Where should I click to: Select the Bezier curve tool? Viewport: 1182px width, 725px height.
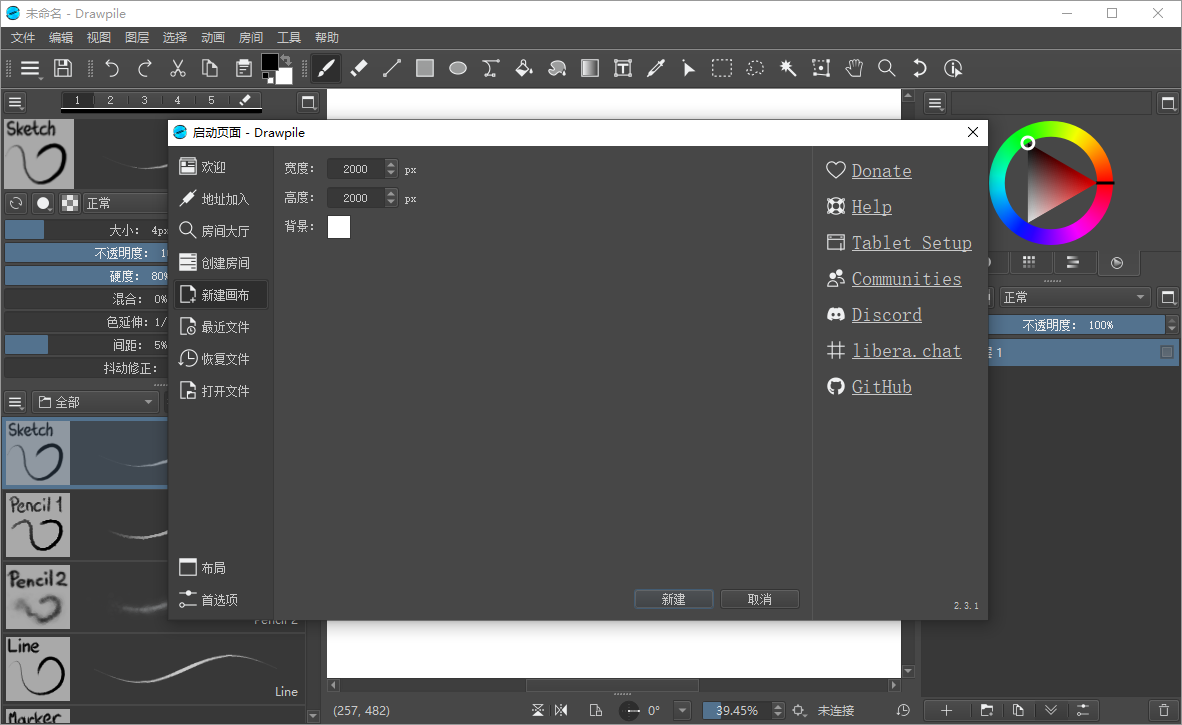491,69
